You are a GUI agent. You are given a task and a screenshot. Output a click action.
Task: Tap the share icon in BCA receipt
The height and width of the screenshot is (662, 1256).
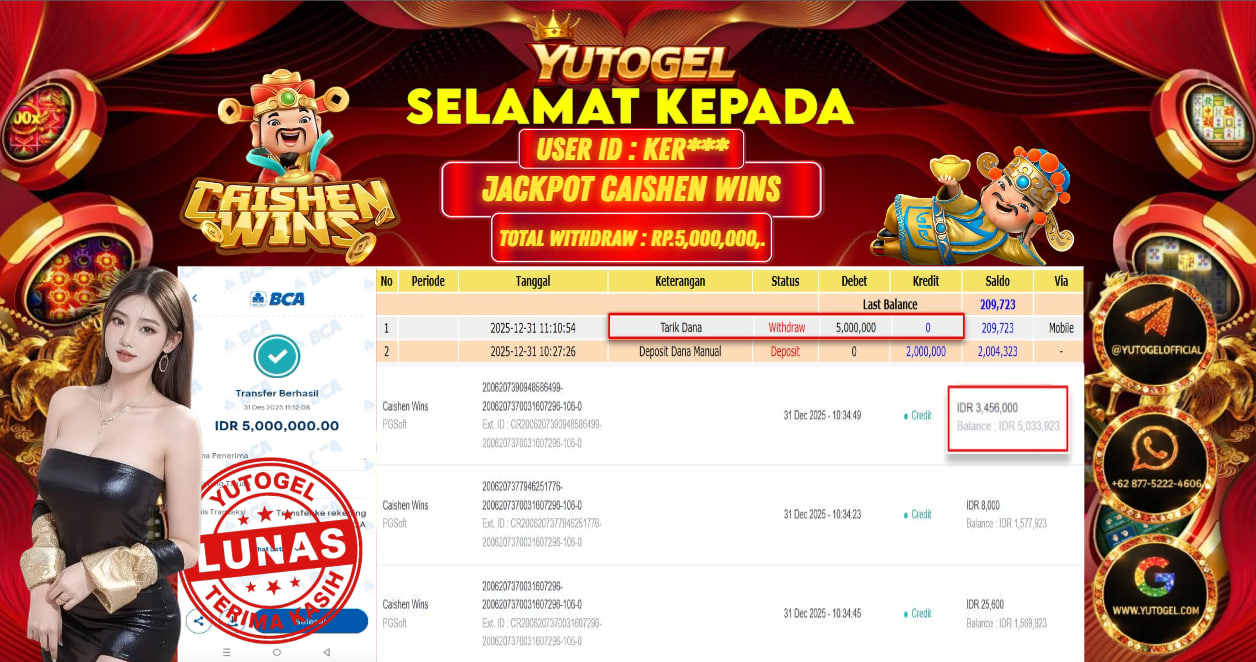click(x=198, y=621)
